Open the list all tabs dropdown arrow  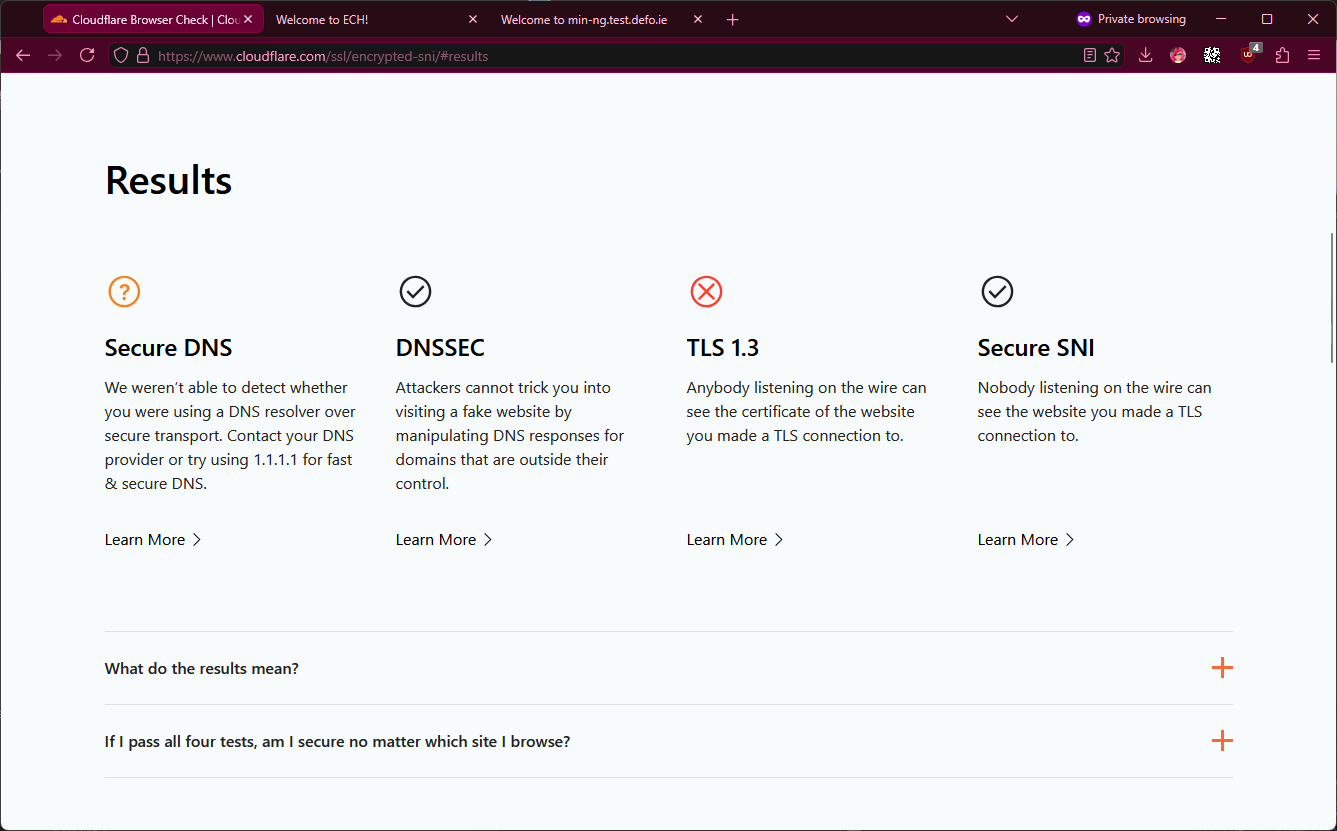pos(1011,19)
